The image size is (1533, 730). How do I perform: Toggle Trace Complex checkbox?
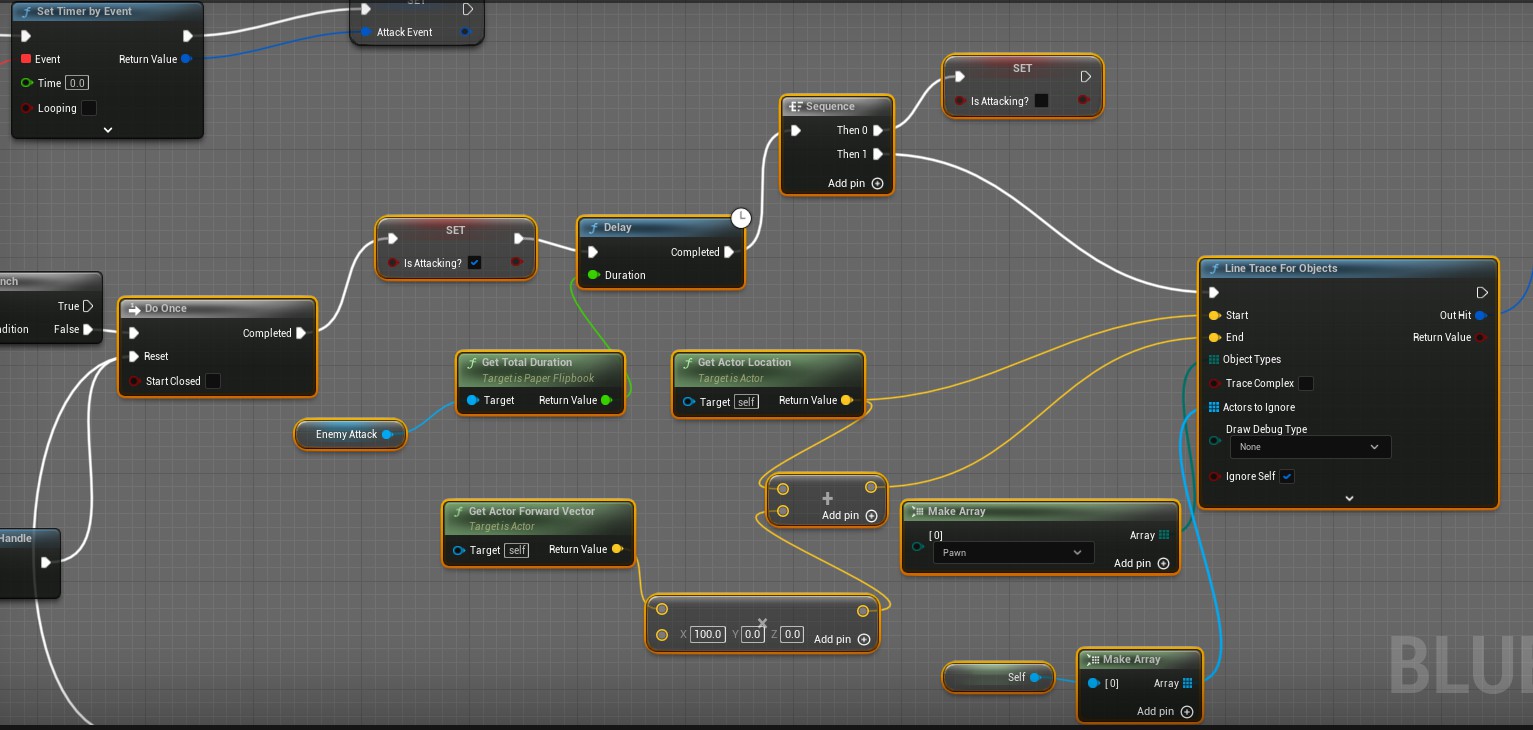pos(1306,384)
